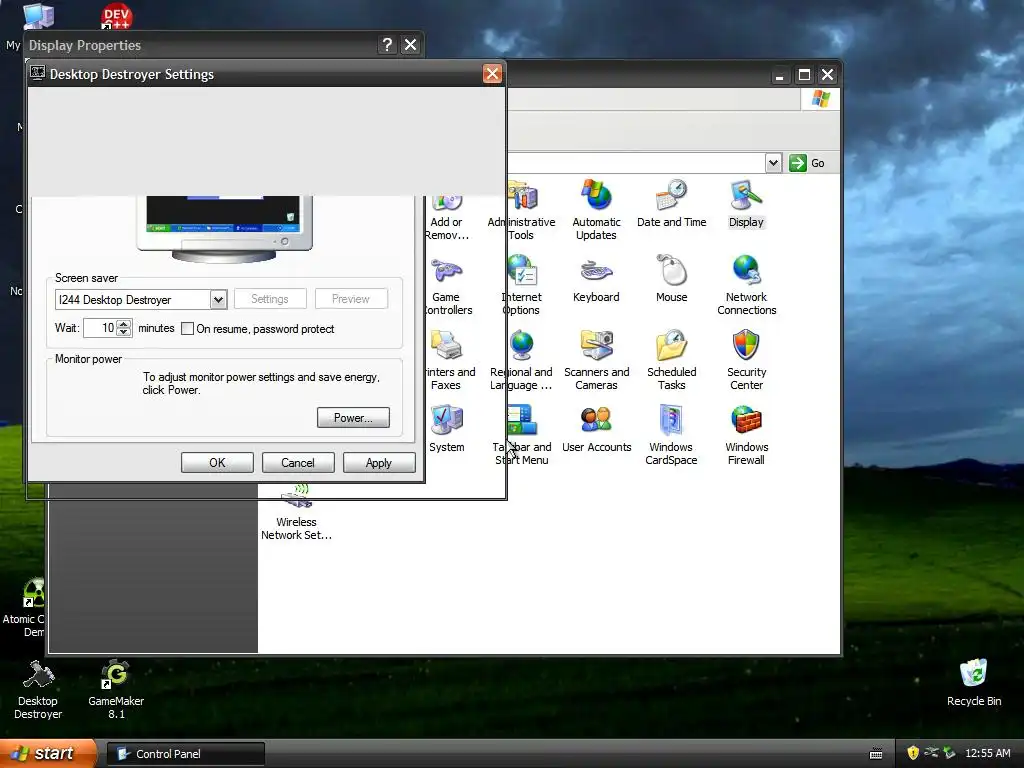Viewport: 1024px width, 768px height.
Task: Toggle On resume, password protect checkbox
Action: click(x=187, y=328)
